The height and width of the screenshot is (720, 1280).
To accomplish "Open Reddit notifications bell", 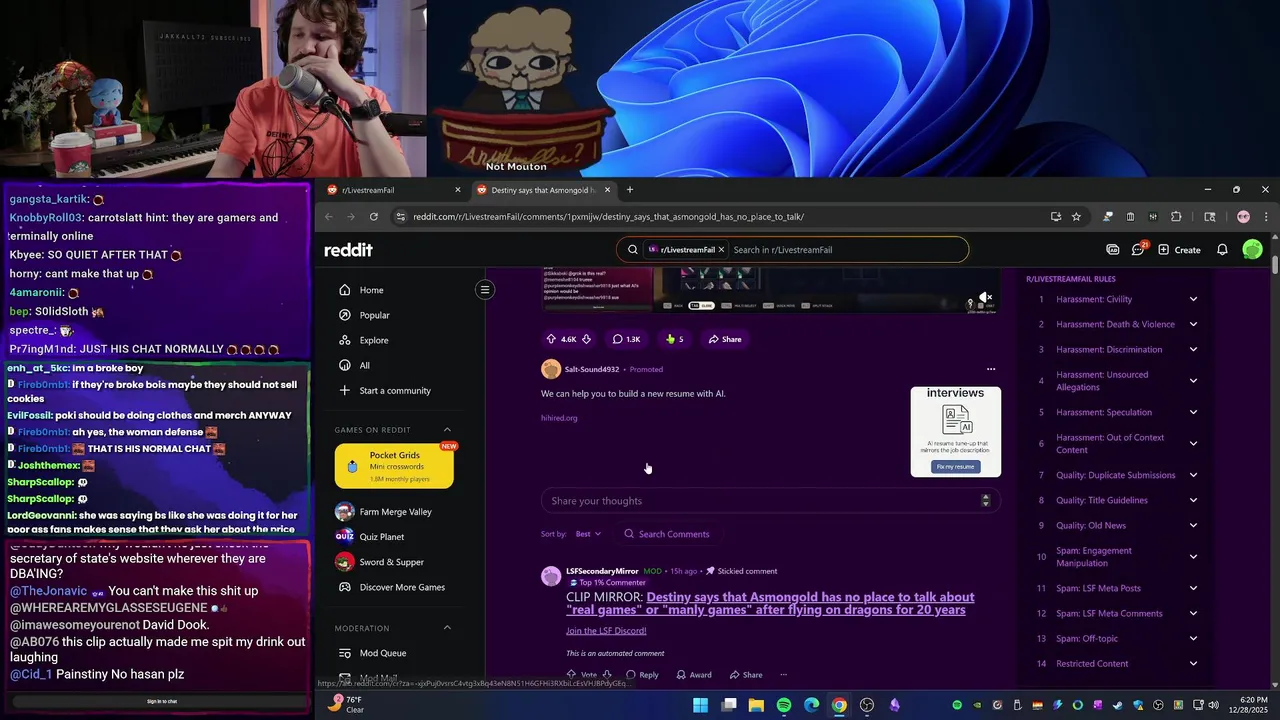I will [1222, 249].
